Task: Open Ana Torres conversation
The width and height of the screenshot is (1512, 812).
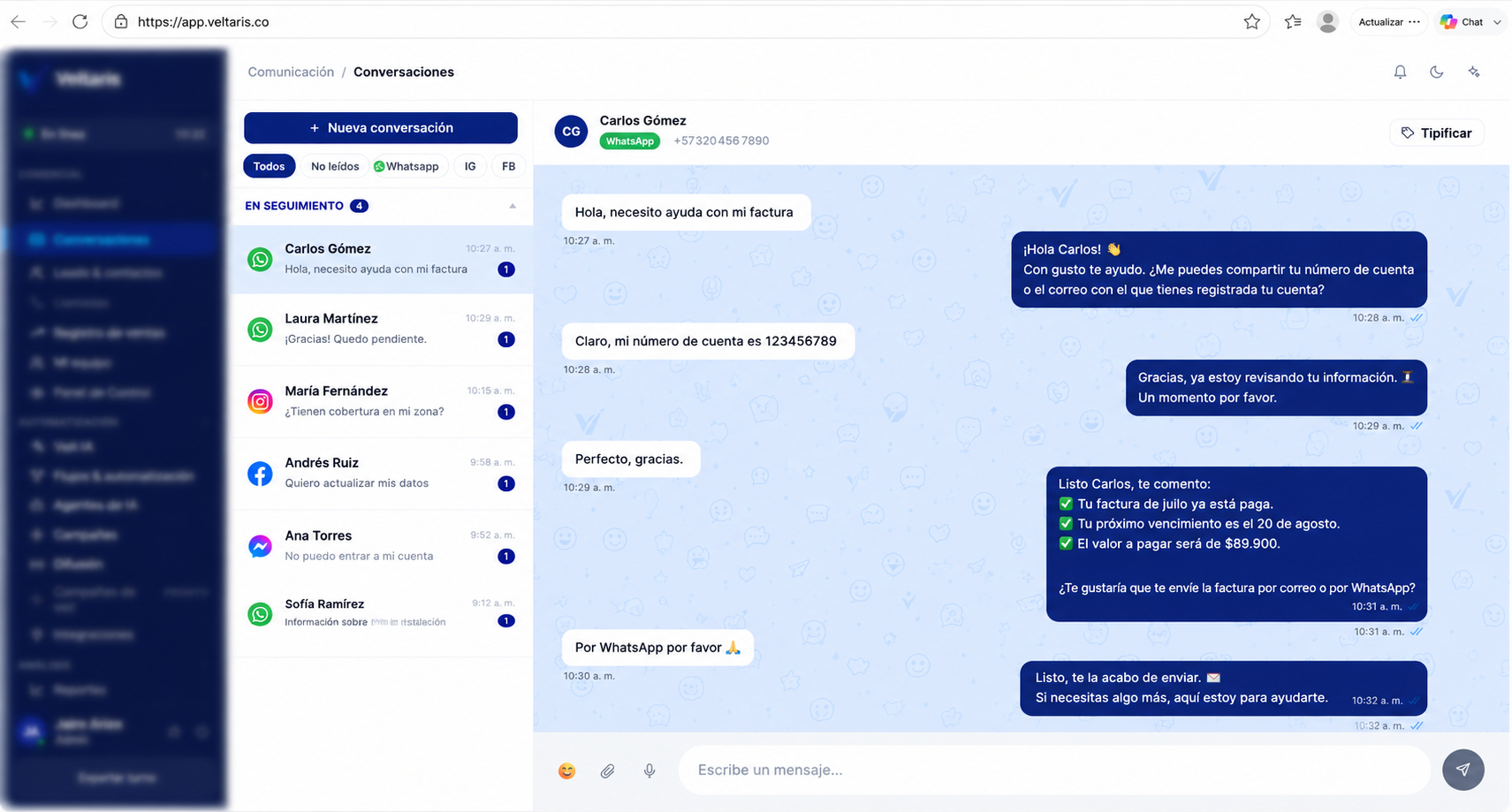Action: (382, 546)
